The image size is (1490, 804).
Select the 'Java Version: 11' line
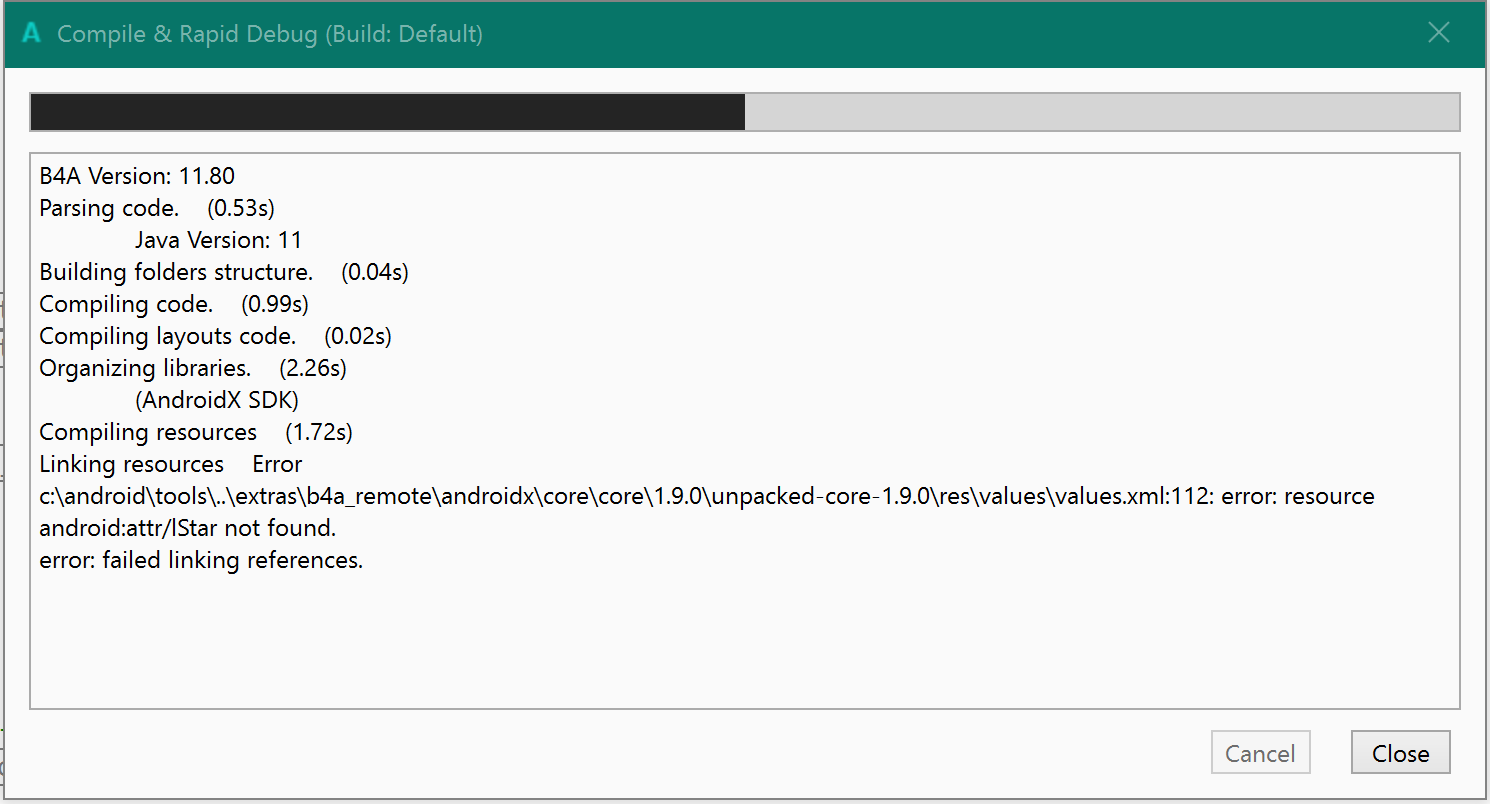point(219,241)
